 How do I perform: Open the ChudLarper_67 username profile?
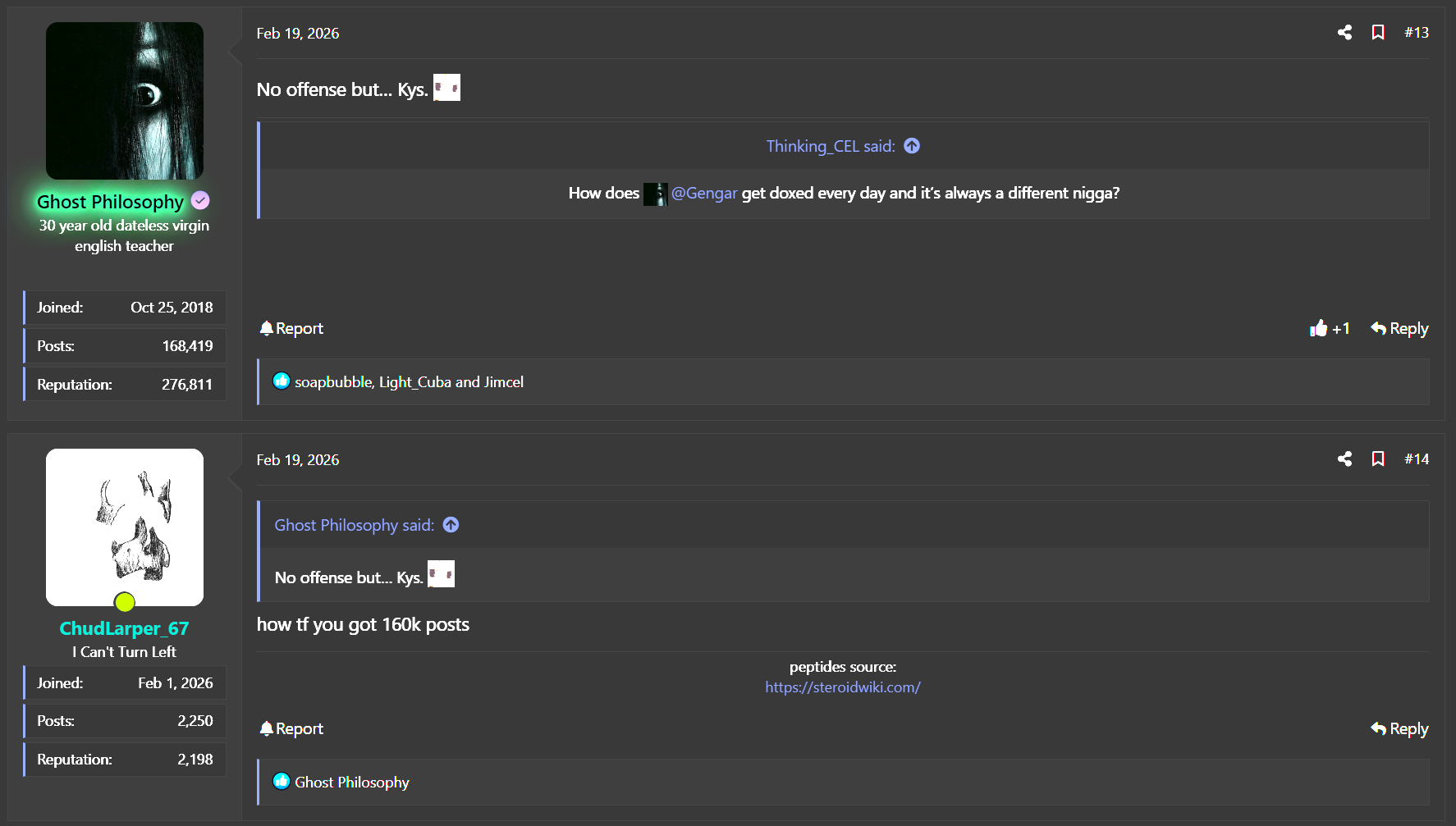(124, 629)
